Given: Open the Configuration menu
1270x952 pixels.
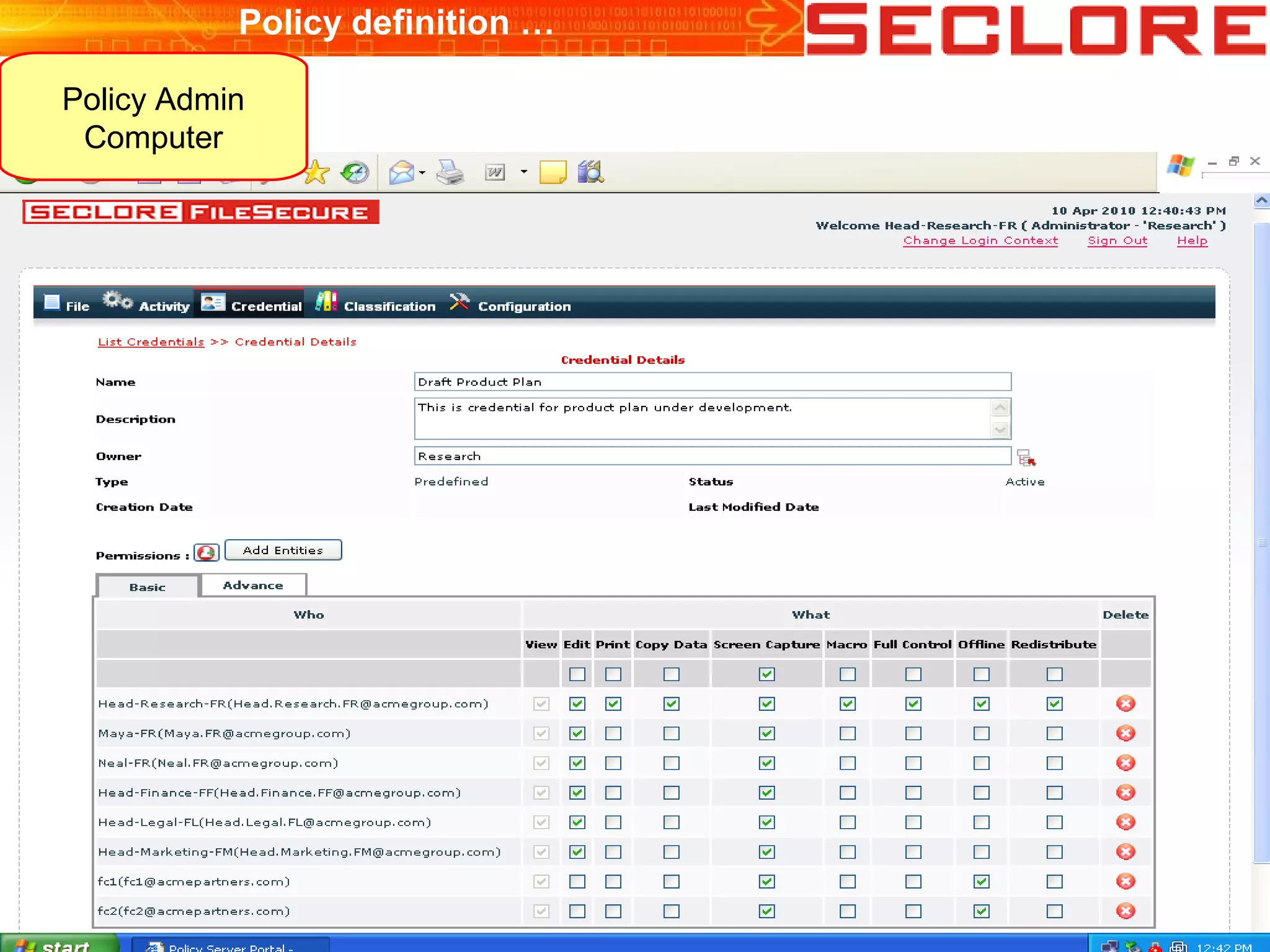Looking at the screenshot, I should pos(510,304).
